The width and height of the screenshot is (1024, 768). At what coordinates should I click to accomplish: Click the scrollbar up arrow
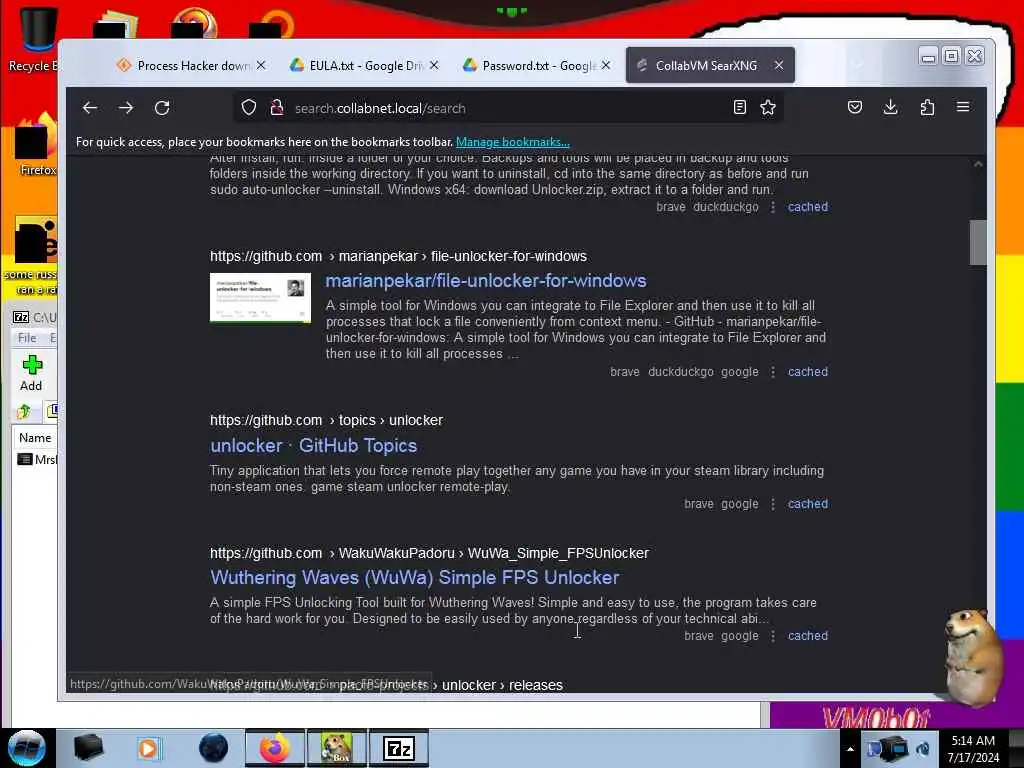pos(978,164)
